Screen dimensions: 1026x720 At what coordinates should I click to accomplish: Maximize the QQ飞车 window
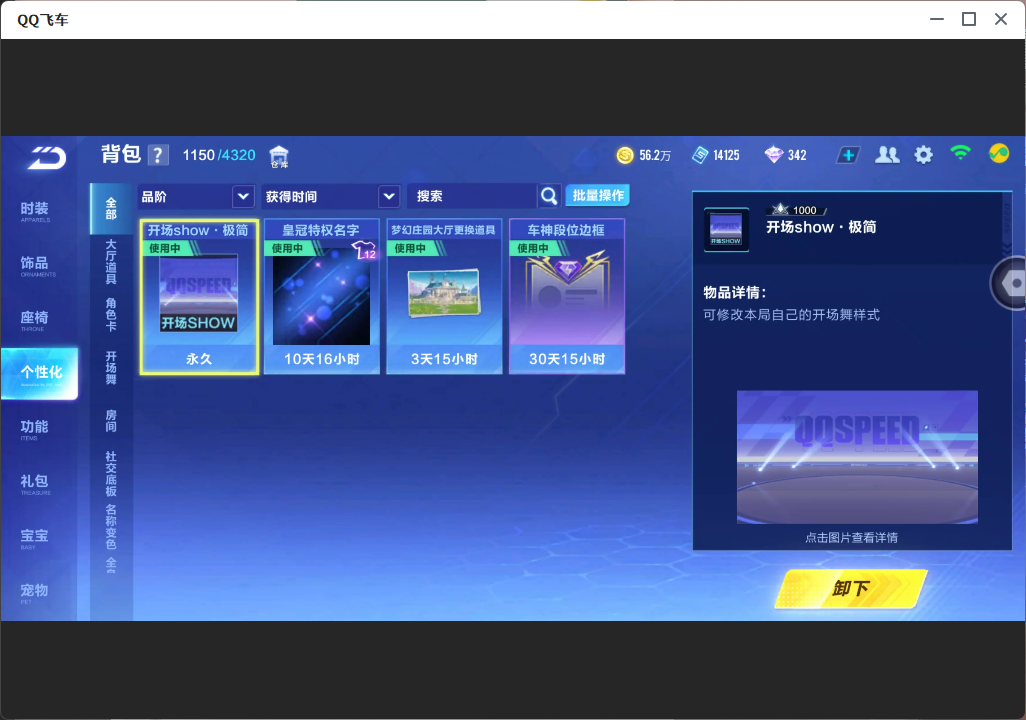tap(969, 20)
